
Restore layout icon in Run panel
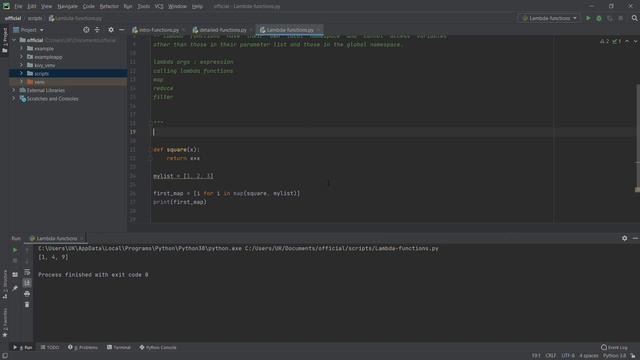click(x=15, y=275)
